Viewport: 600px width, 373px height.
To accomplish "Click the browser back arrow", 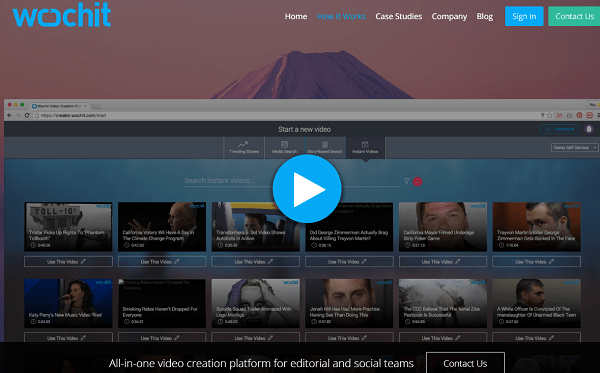I will tap(10, 115).
